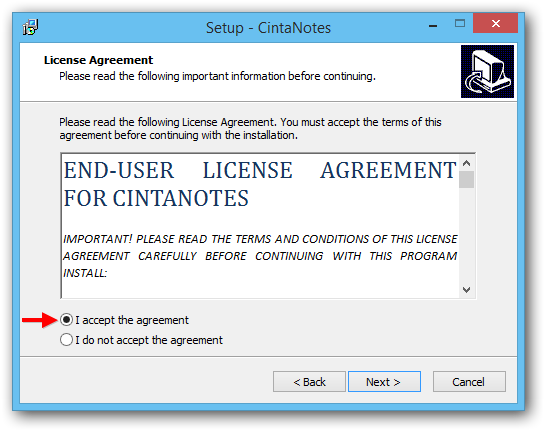This screenshot has width=545, height=431.
Task: Click the license scrollbar thumb
Action: click(466, 180)
